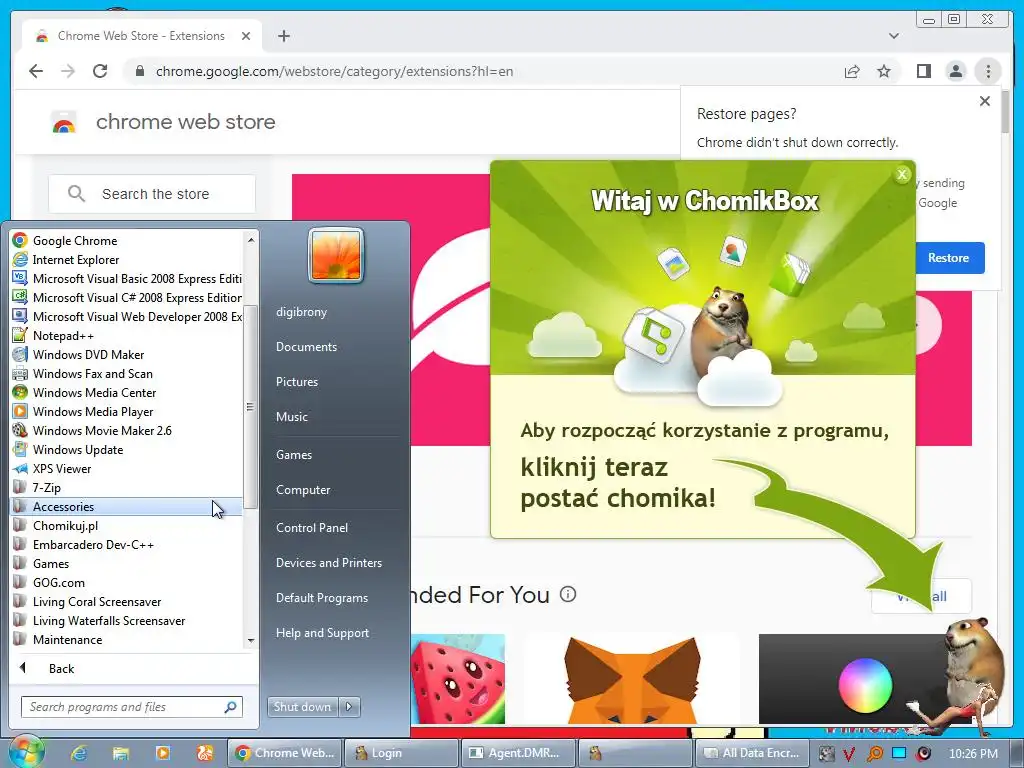Click the share page icon in address bar
This screenshot has height=768, width=1024.
[852, 71]
